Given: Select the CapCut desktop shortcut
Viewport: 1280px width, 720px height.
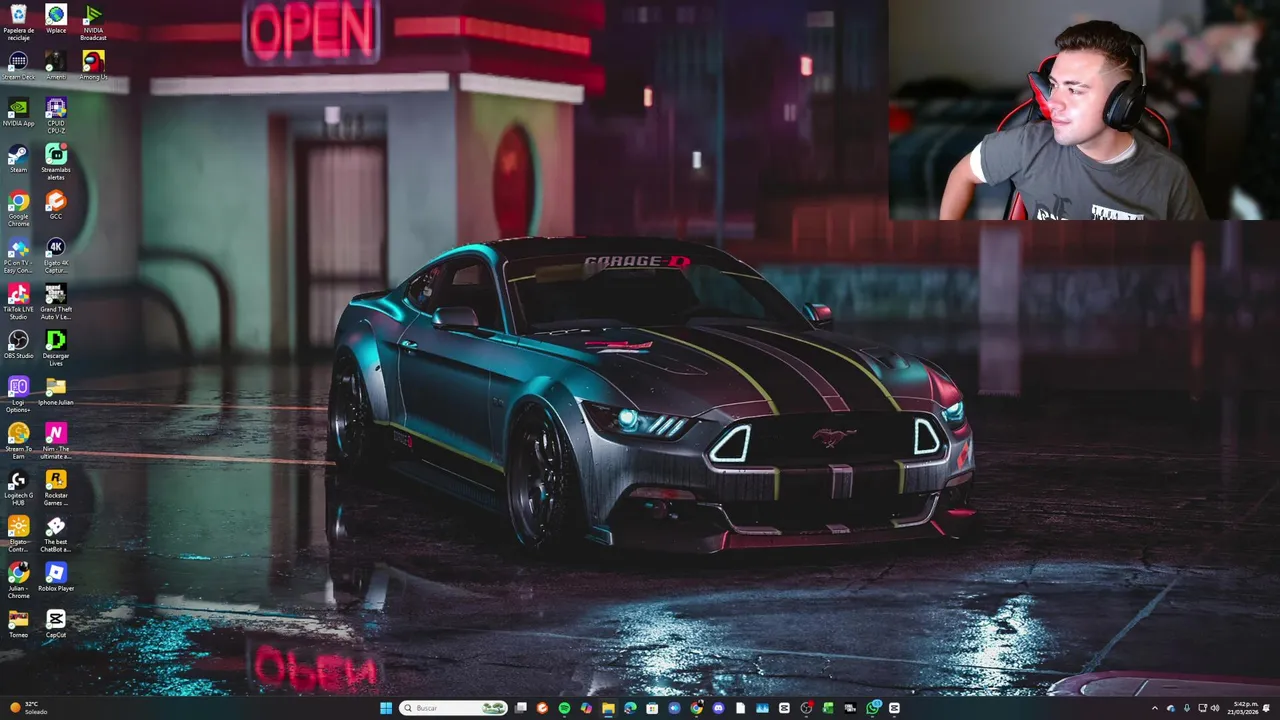Looking at the screenshot, I should pyautogui.click(x=56, y=623).
